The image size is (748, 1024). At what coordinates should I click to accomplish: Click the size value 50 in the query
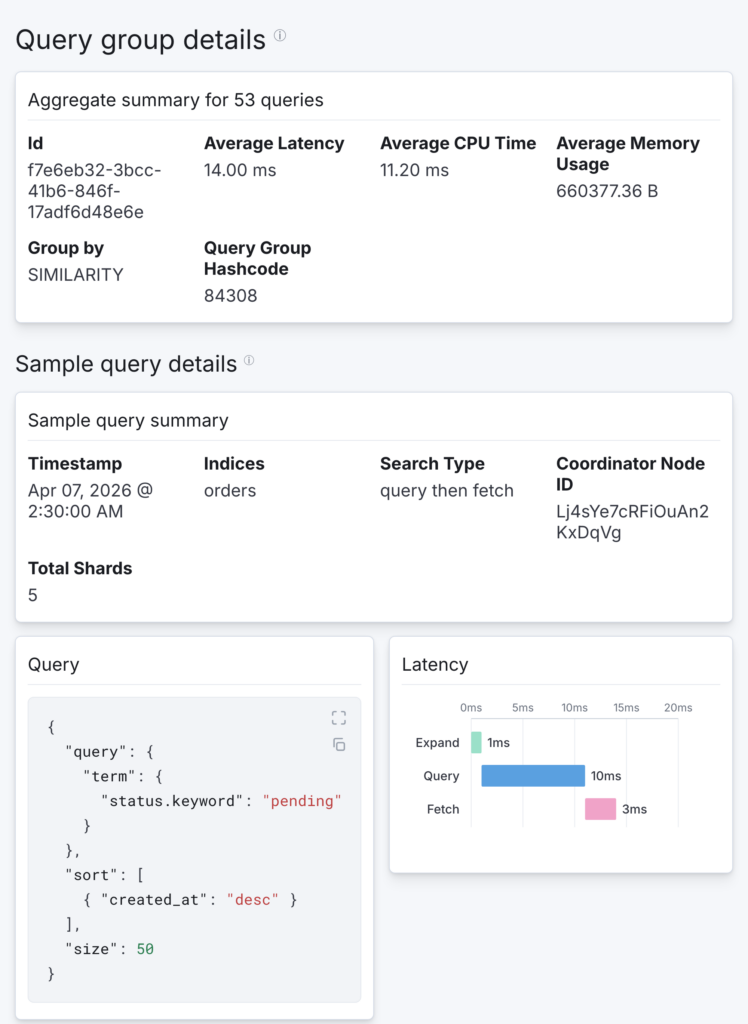click(x=145, y=949)
